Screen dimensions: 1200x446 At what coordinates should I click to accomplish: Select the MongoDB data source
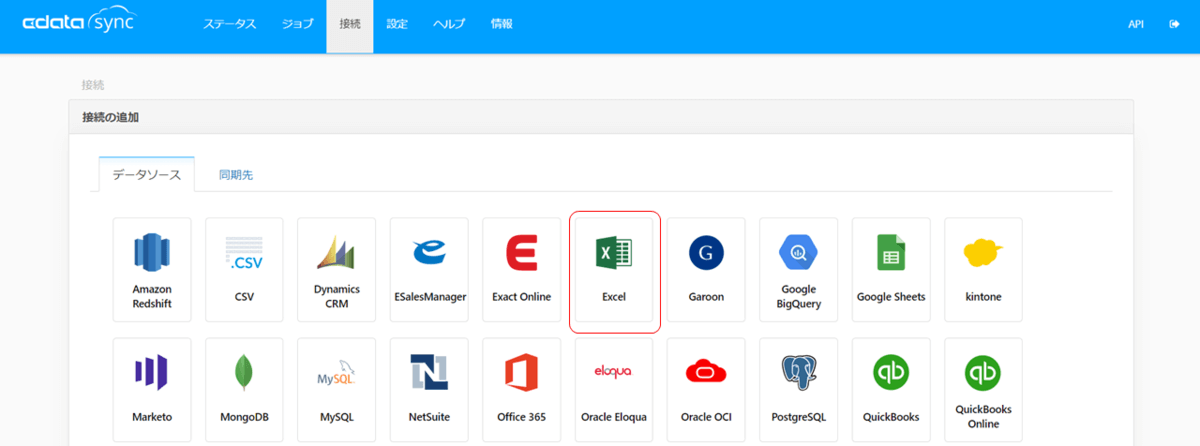point(244,390)
